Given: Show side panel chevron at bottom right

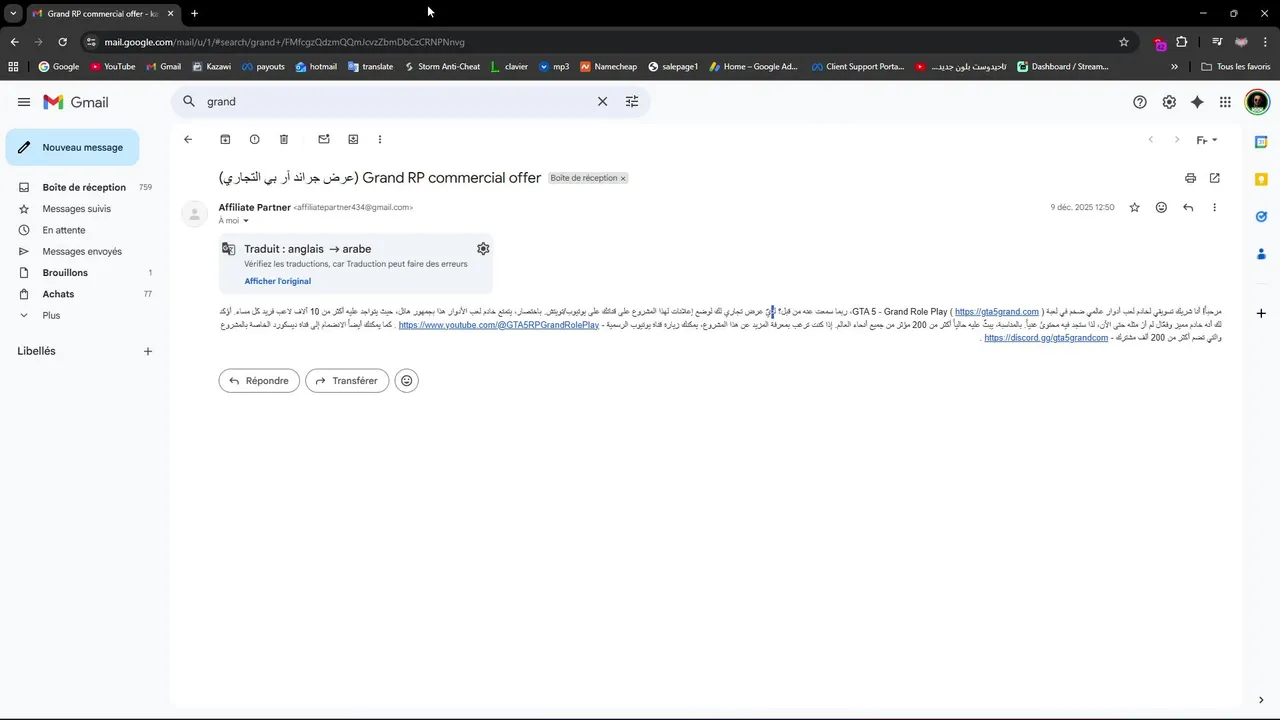Looking at the screenshot, I should (x=1261, y=700).
